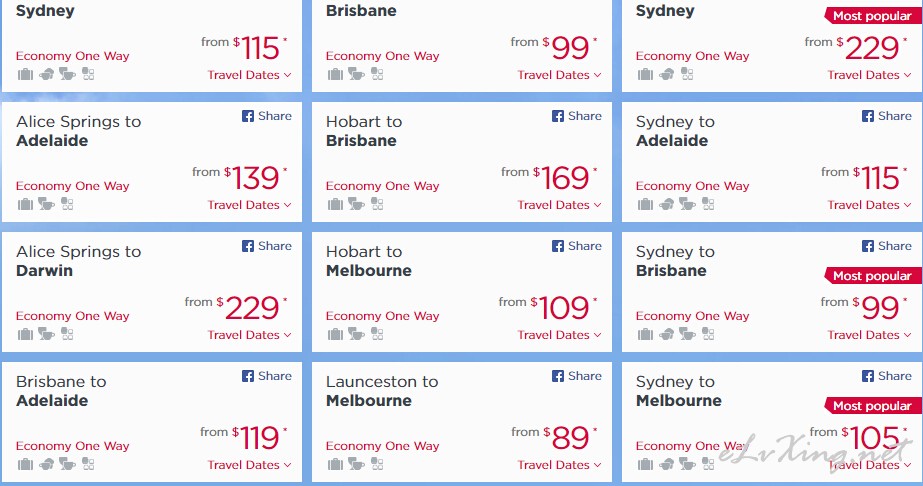Expand Travel Dates for Hobart to Melbourne
Image resolution: width=923 pixels, height=486 pixels.
tap(559, 335)
